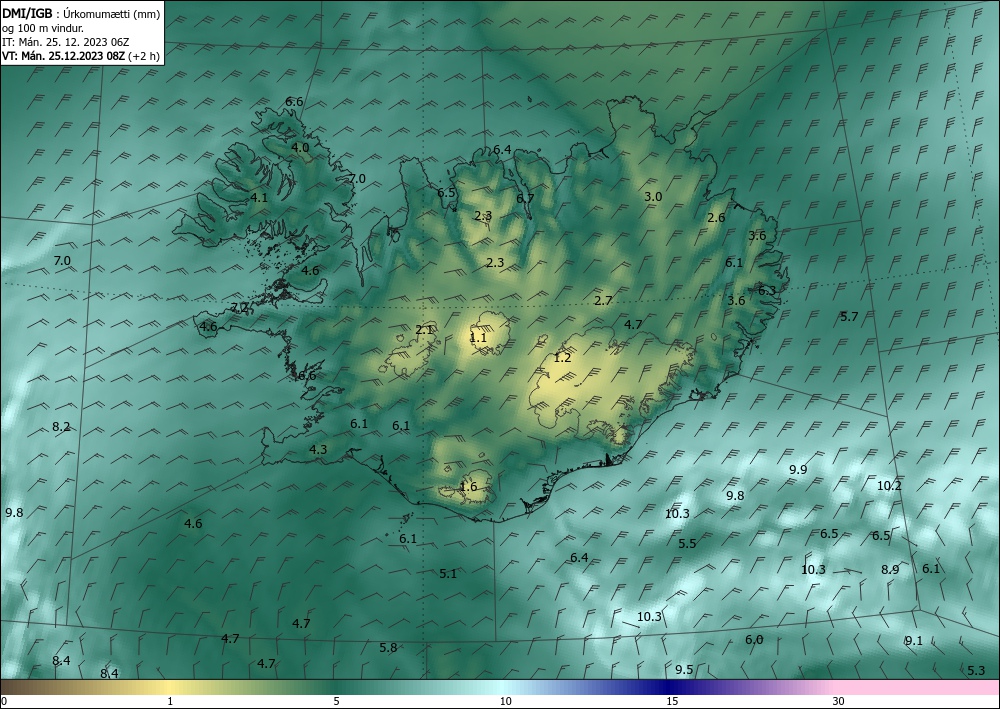The width and height of the screenshot is (1000, 709).
Task: Click the map value 10.2
Action: click(889, 485)
